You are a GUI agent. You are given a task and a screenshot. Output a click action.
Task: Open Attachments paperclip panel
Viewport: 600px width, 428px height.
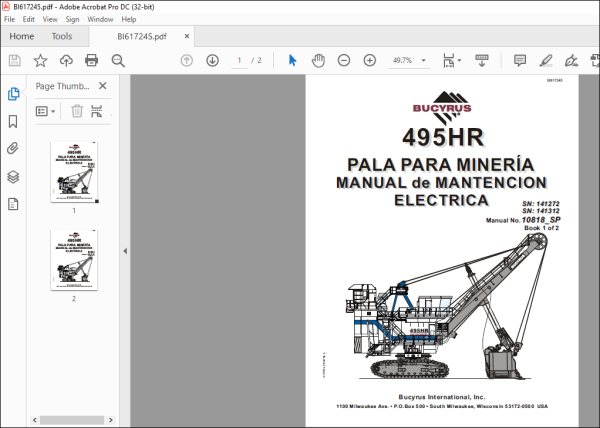(13, 148)
